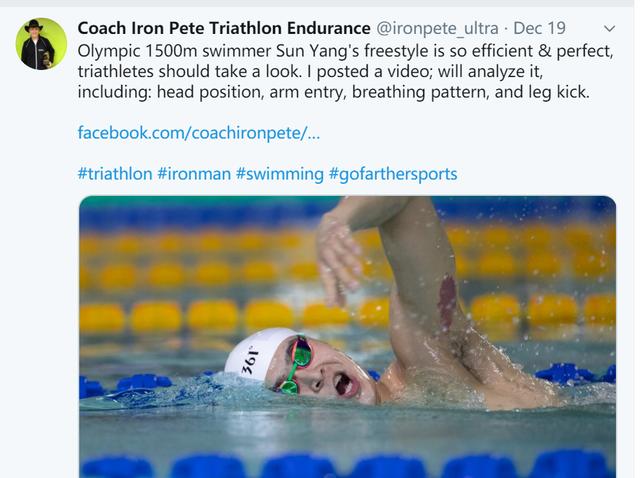Click the @ironpete_ultra handle
Viewport: 640px width, 478px height.
[437, 28]
